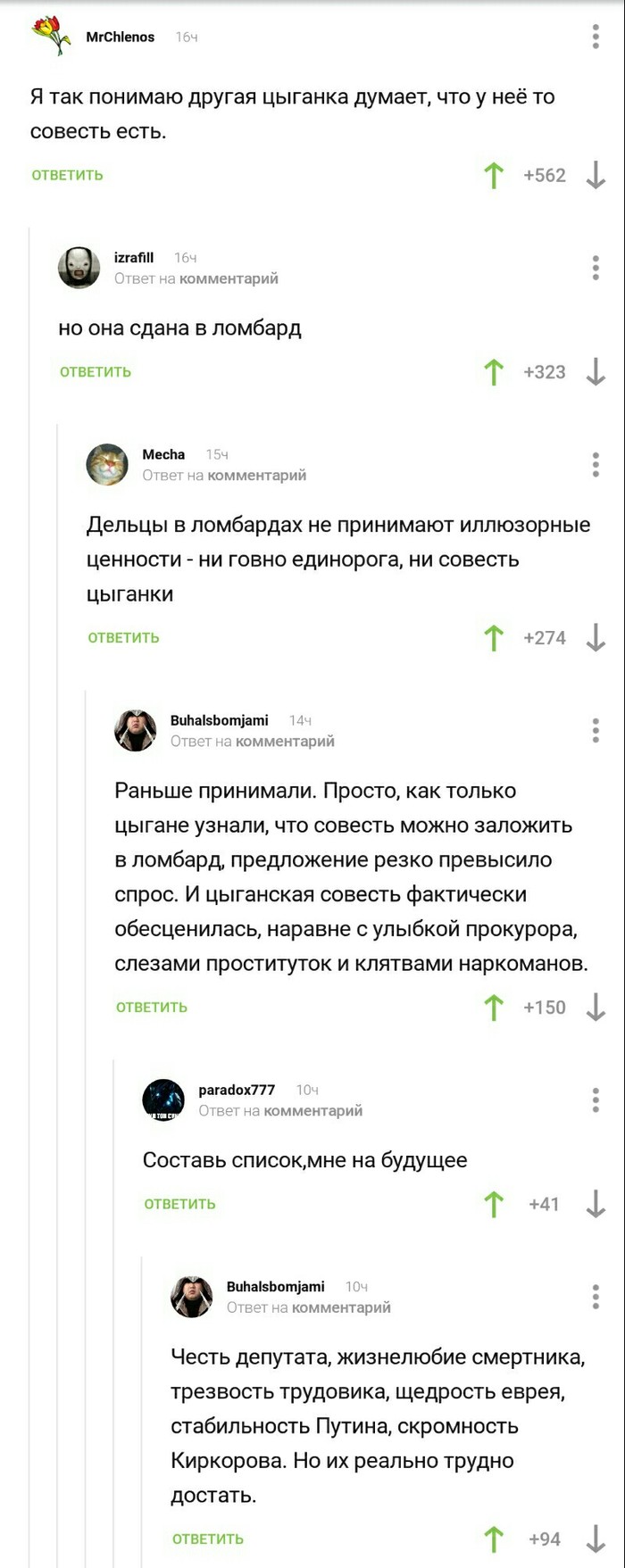Upvote the last comment with +94 rating
The height and width of the screenshot is (1568, 625).
[x=494, y=1539]
